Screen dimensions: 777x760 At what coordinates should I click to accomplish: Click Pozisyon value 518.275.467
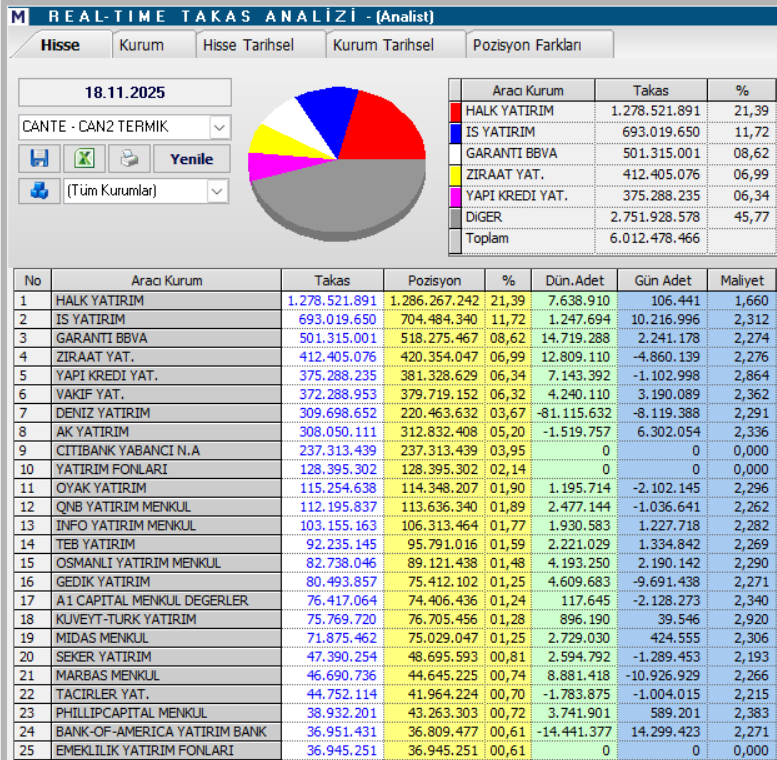[439, 338]
